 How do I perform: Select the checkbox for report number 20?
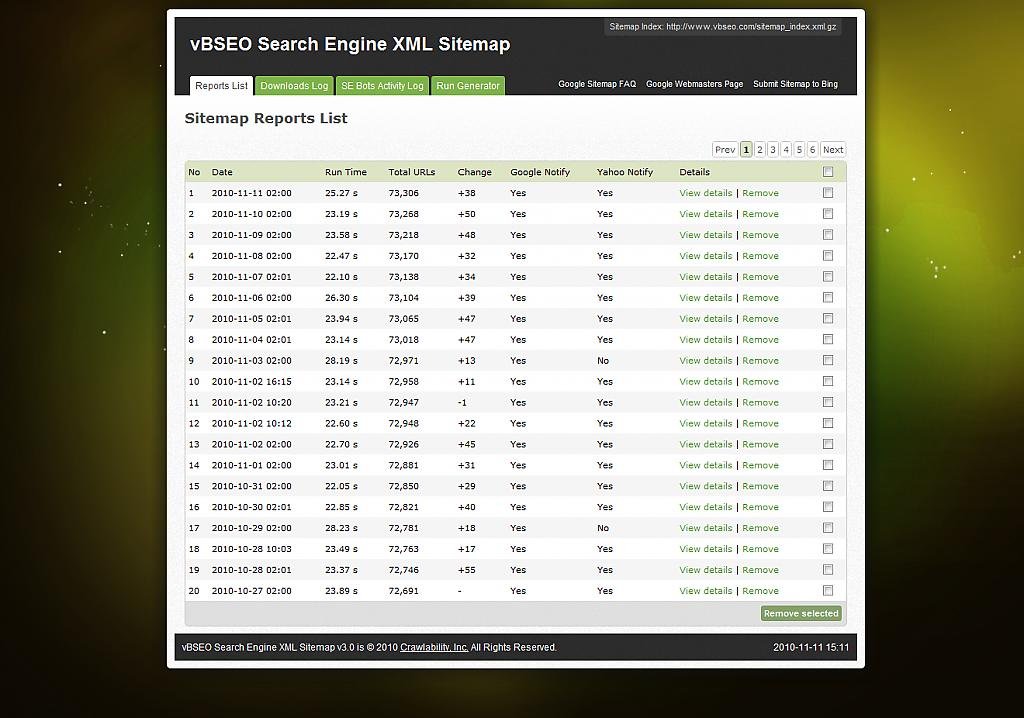(x=828, y=590)
